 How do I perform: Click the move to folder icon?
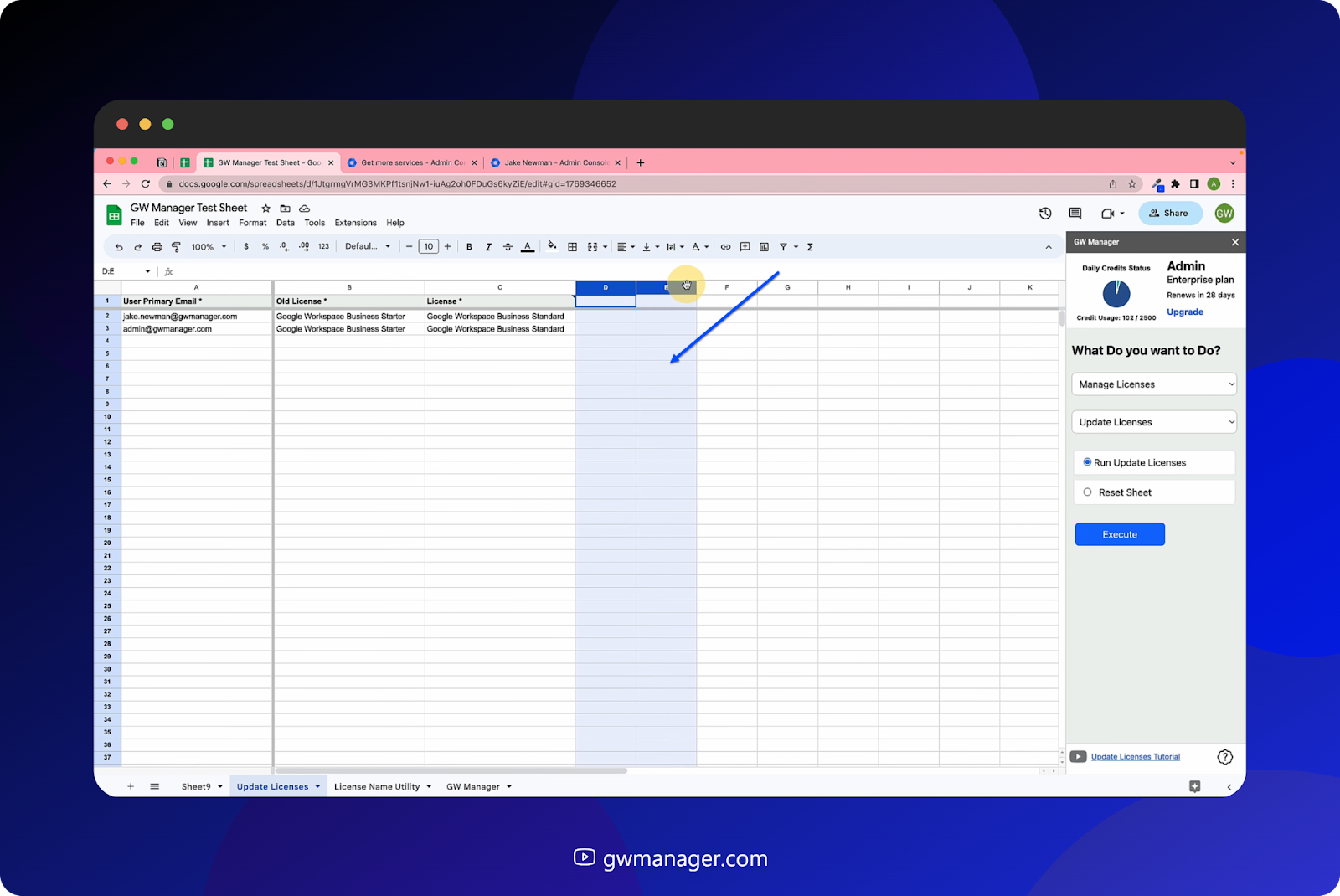click(286, 209)
